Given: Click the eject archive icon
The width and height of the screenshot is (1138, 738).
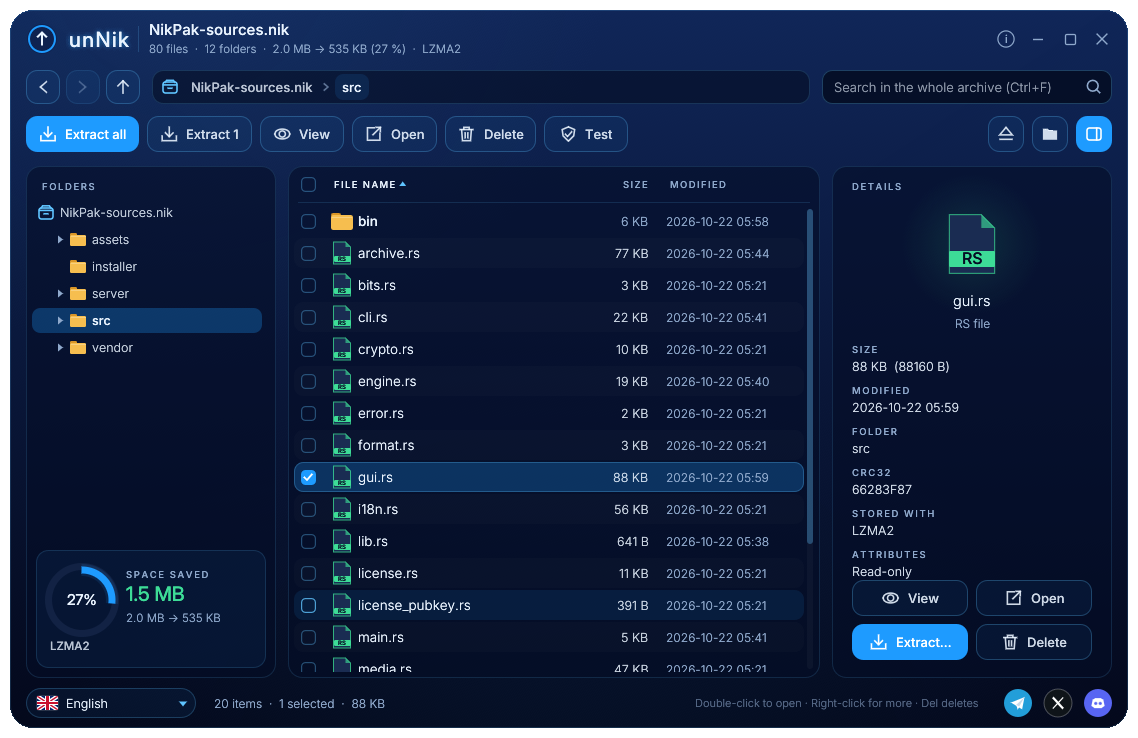Looking at the screenshot, I should point(1005,134).
